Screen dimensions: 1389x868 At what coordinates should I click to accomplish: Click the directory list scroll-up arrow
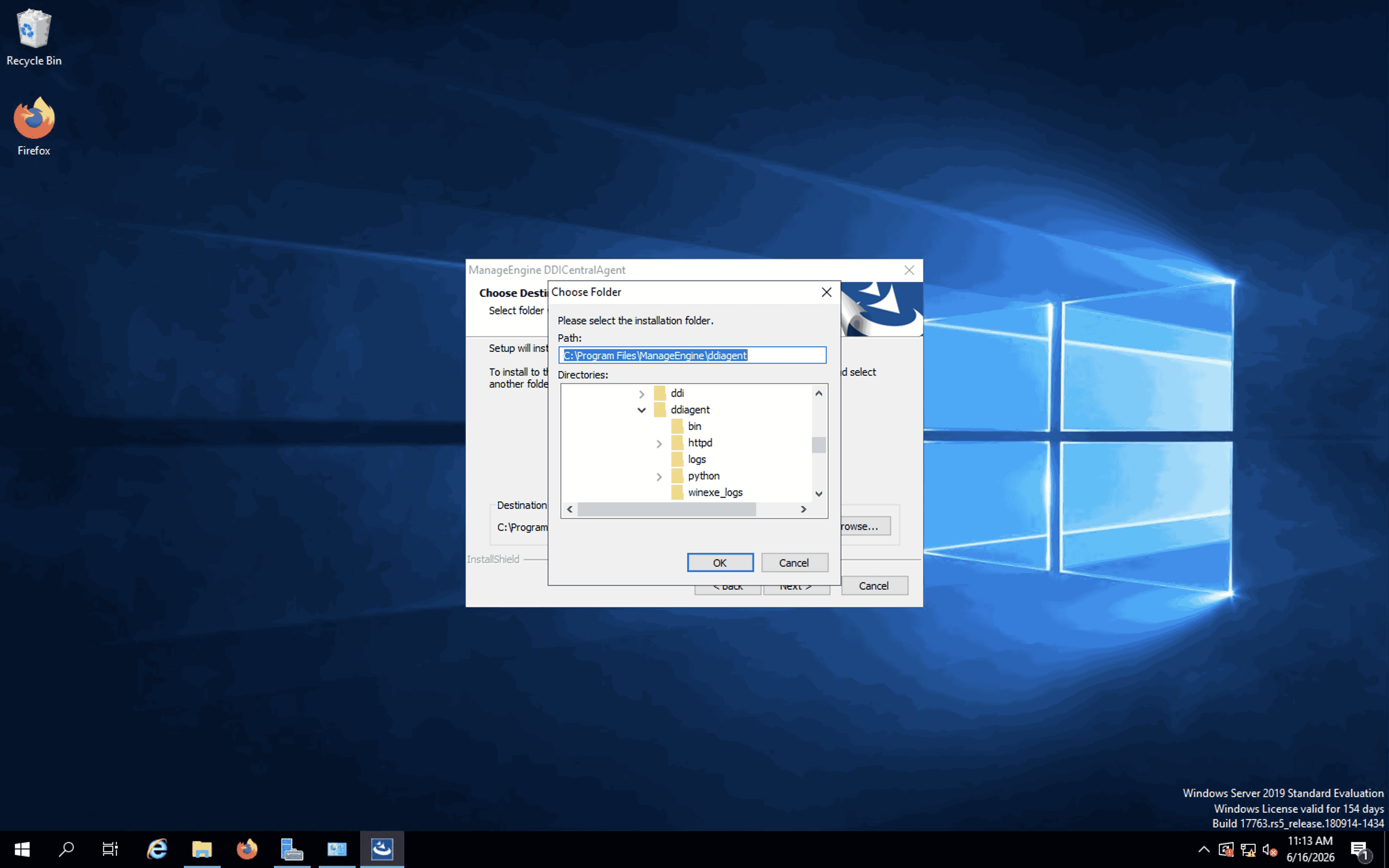click(x=819, y=393)
